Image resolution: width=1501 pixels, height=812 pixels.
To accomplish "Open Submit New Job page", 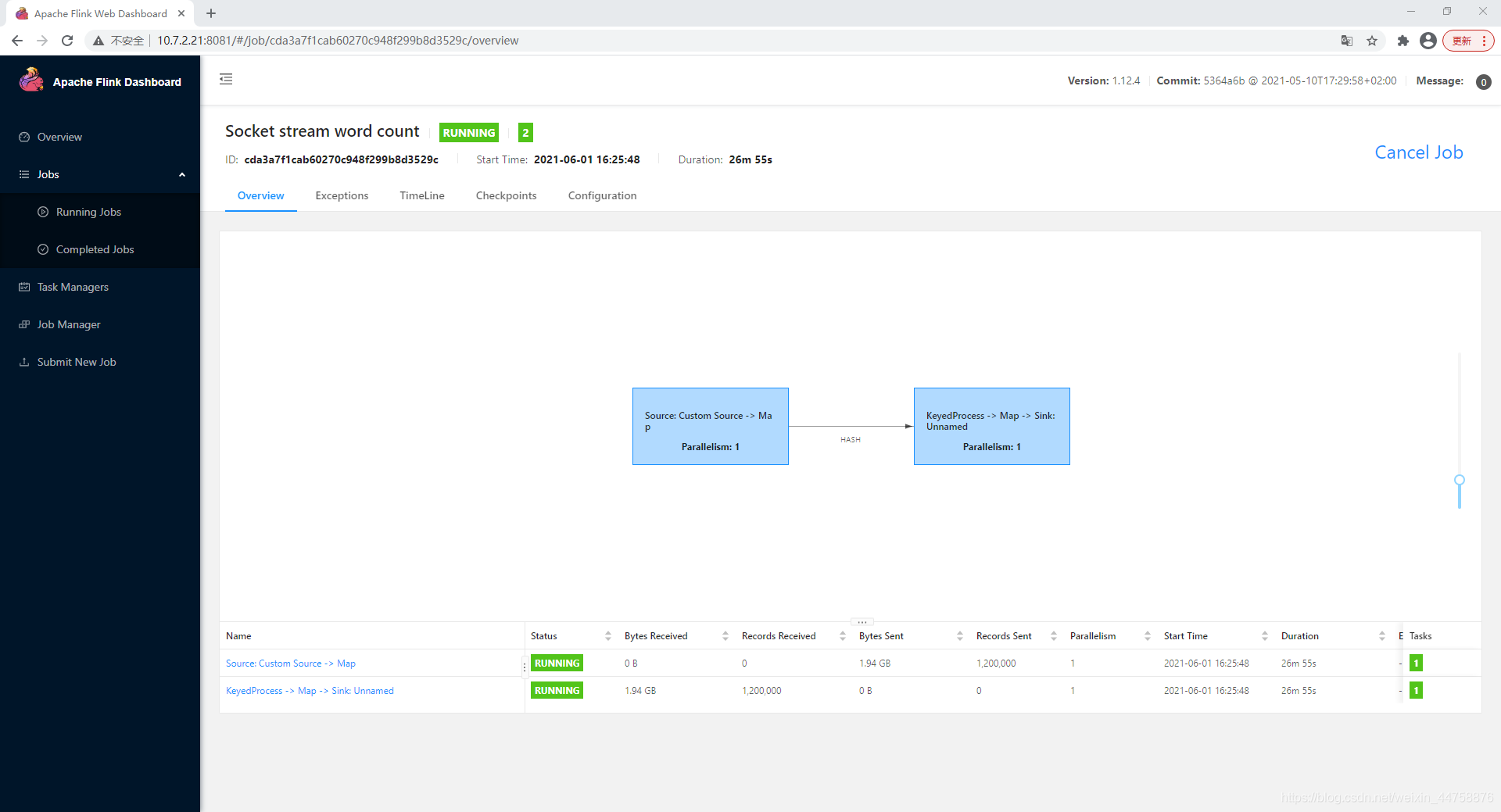I will [77, 362].
